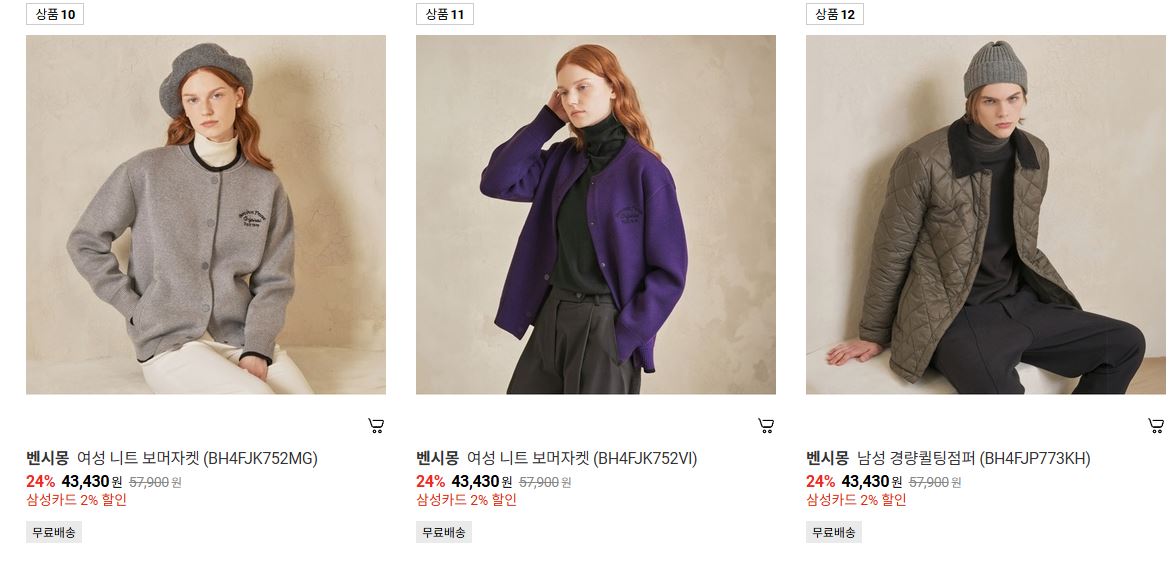Add gray knit bomber jacket to cart
1174x561 pixels.
pyautogui.click(x=377, y=426)
